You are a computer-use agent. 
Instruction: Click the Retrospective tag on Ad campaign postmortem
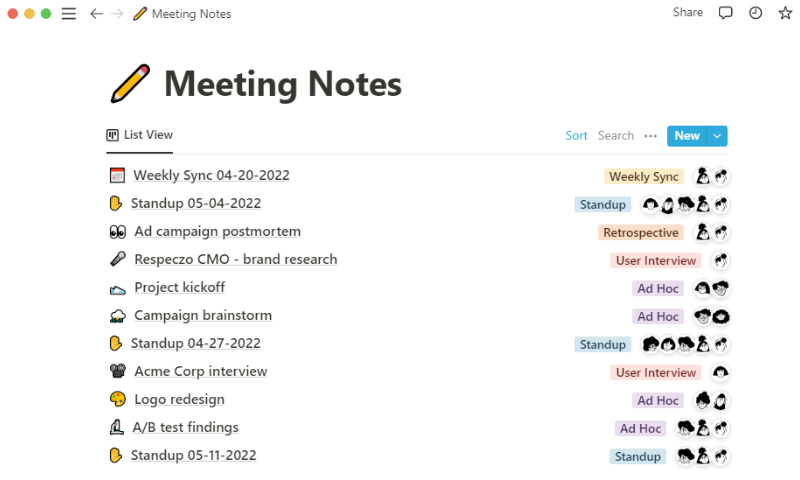point(640,233)
